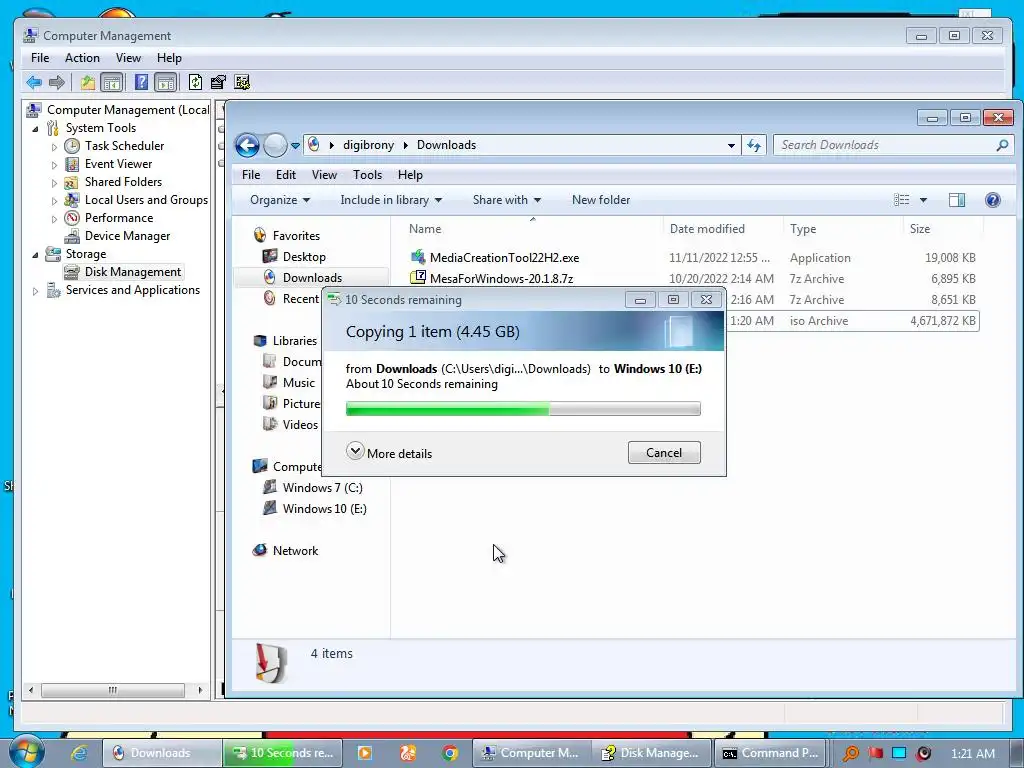Click the Back arrow in Computer Management toolbar
Screen dimensions: 1024x768
pos(34,82)
